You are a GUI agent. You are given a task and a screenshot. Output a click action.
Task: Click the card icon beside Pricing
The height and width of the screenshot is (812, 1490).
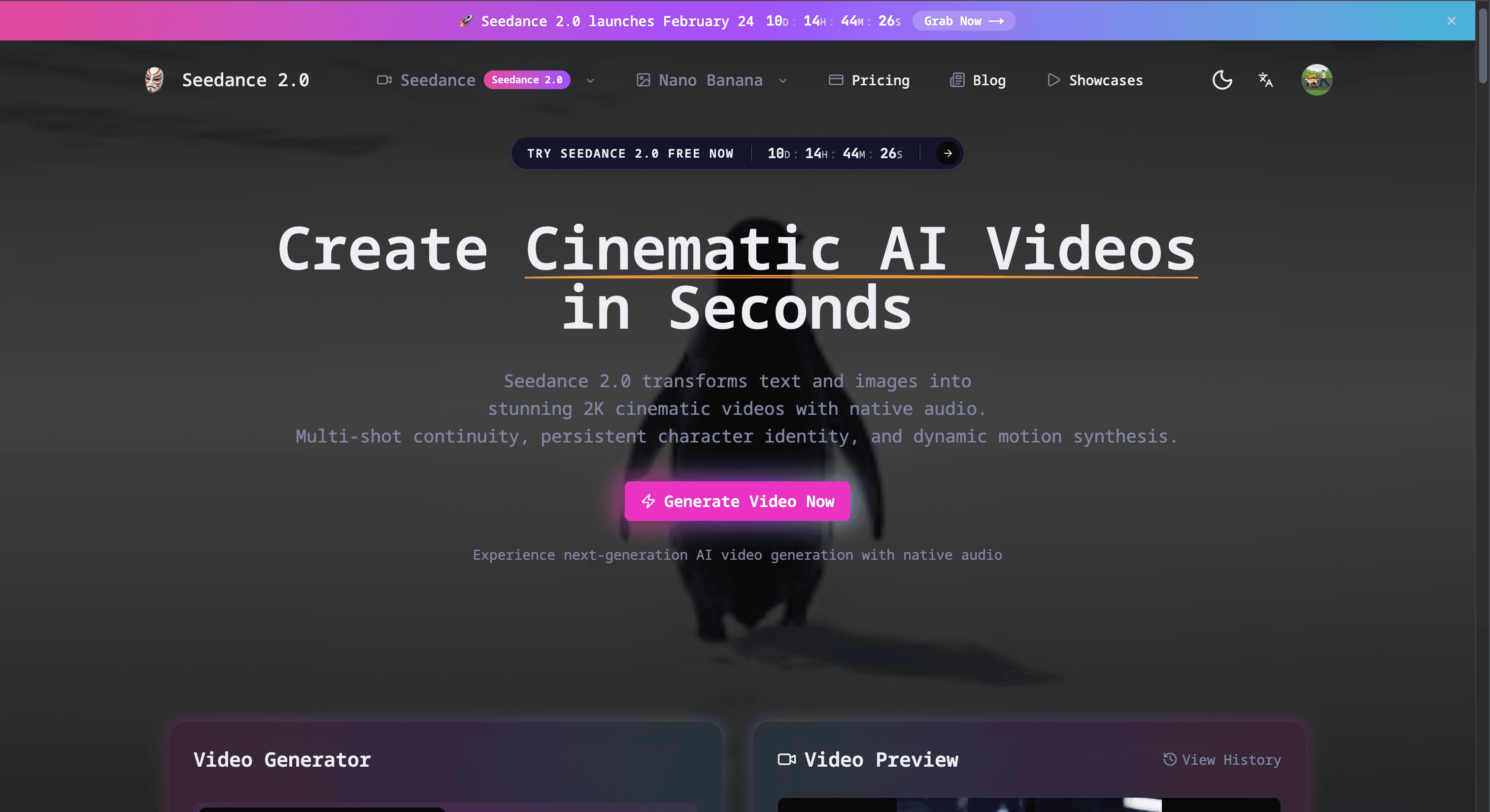[835, 80]
